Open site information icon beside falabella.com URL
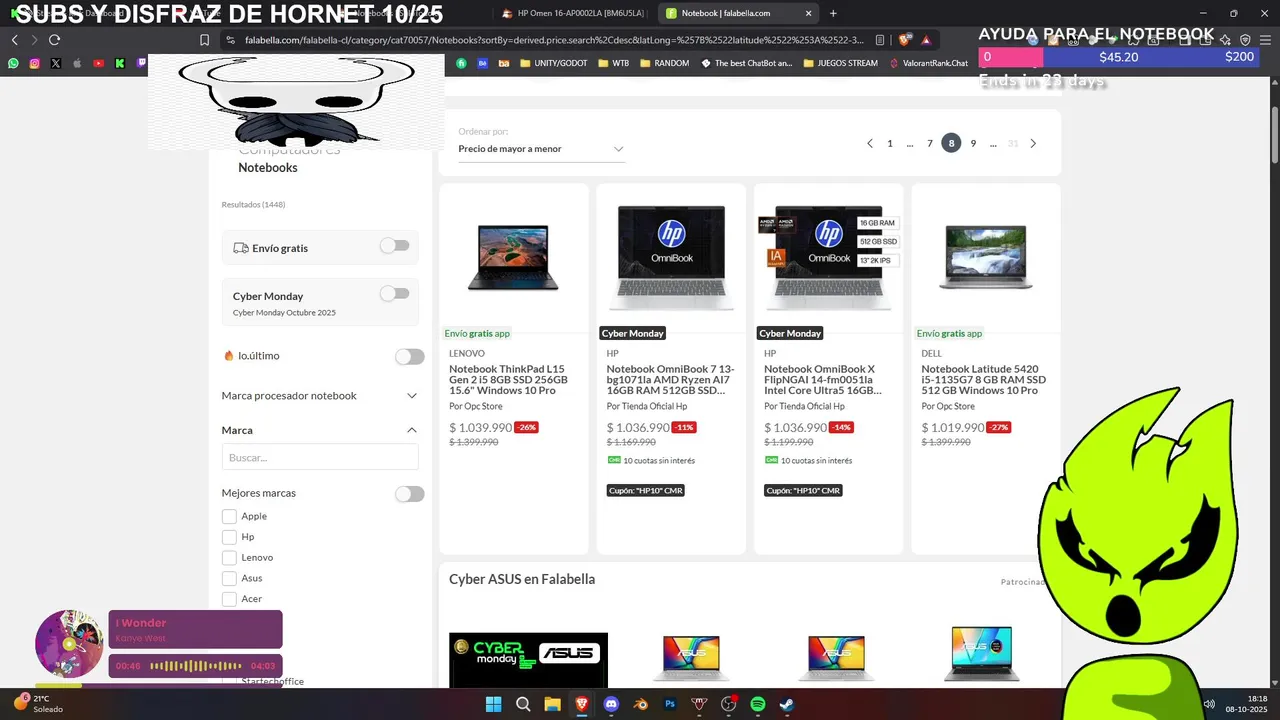This screenshot has height=720, width=1280. [230, 40]
